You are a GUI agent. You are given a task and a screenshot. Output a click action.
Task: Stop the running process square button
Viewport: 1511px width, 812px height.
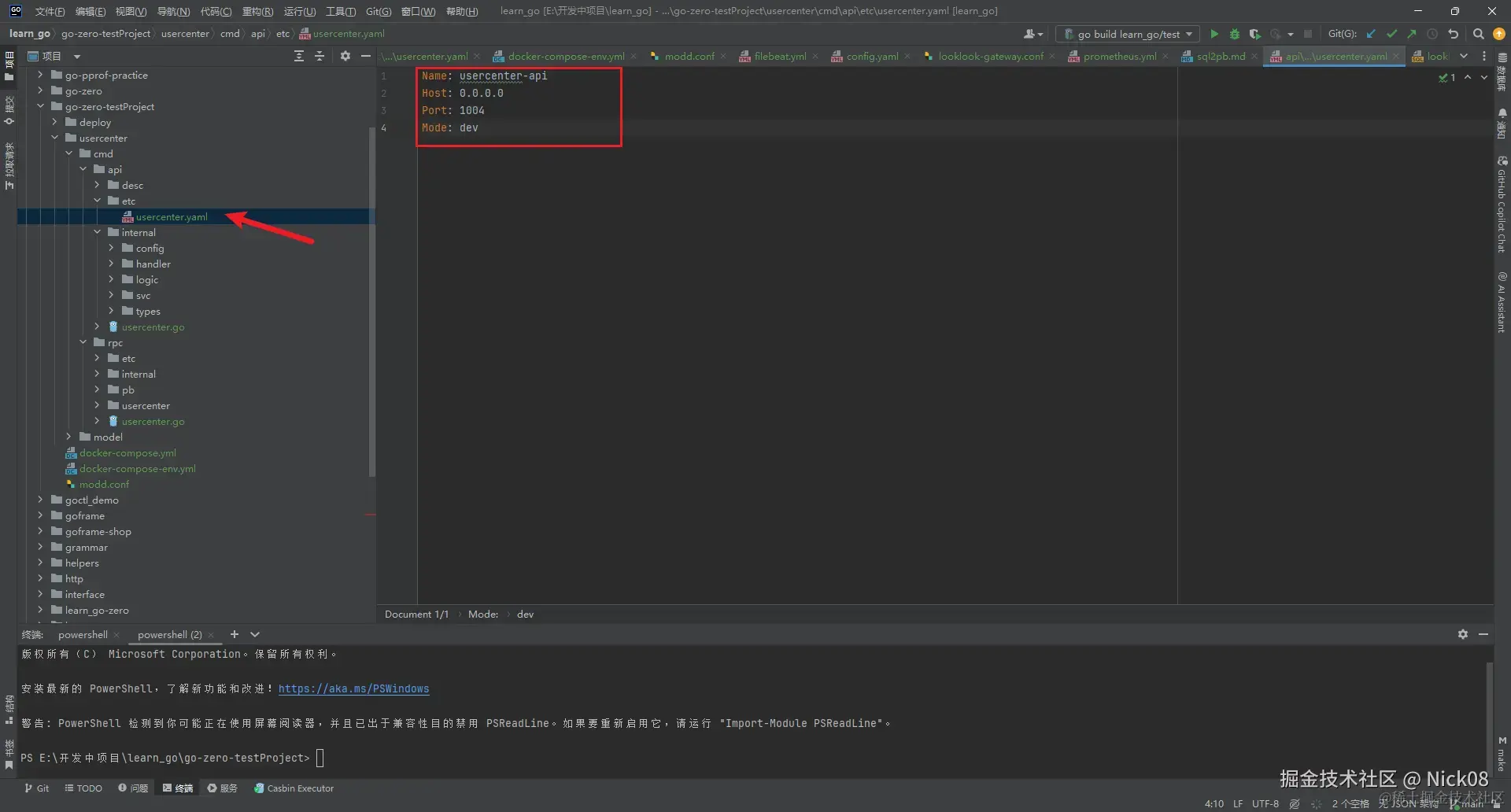(1308, 34)
